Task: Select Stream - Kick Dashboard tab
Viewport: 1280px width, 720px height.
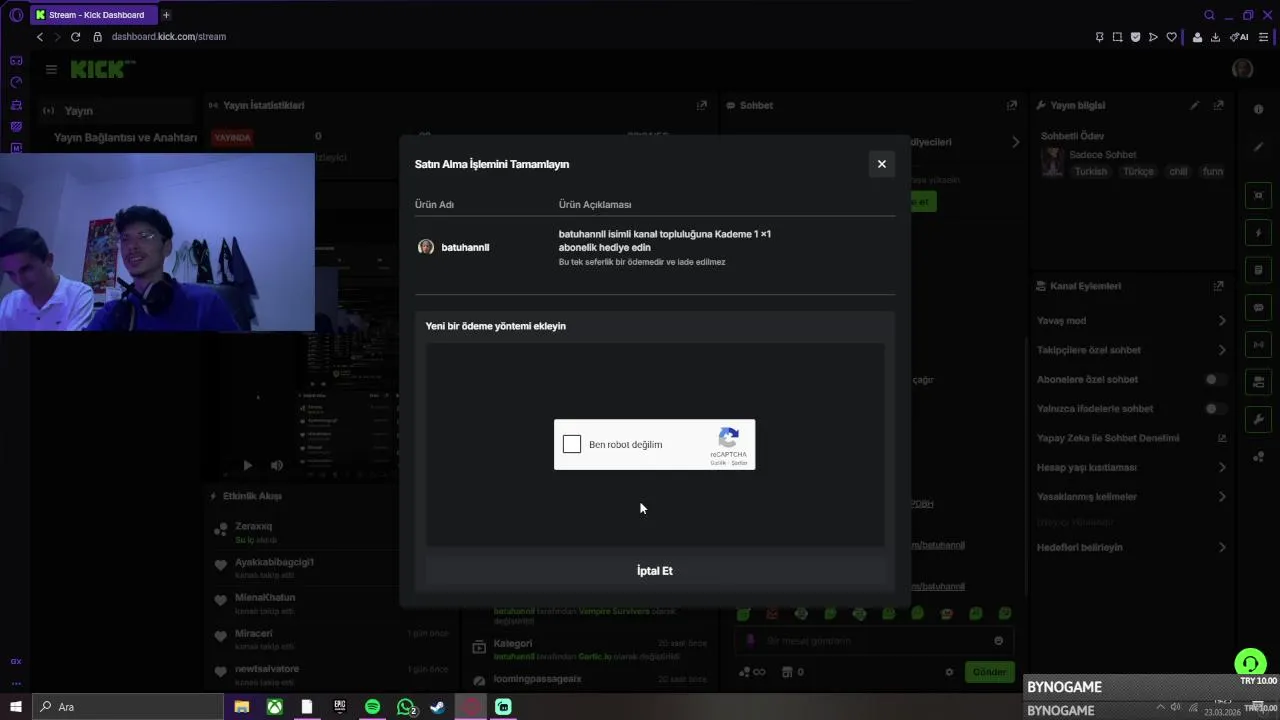Action: point(93,15)
